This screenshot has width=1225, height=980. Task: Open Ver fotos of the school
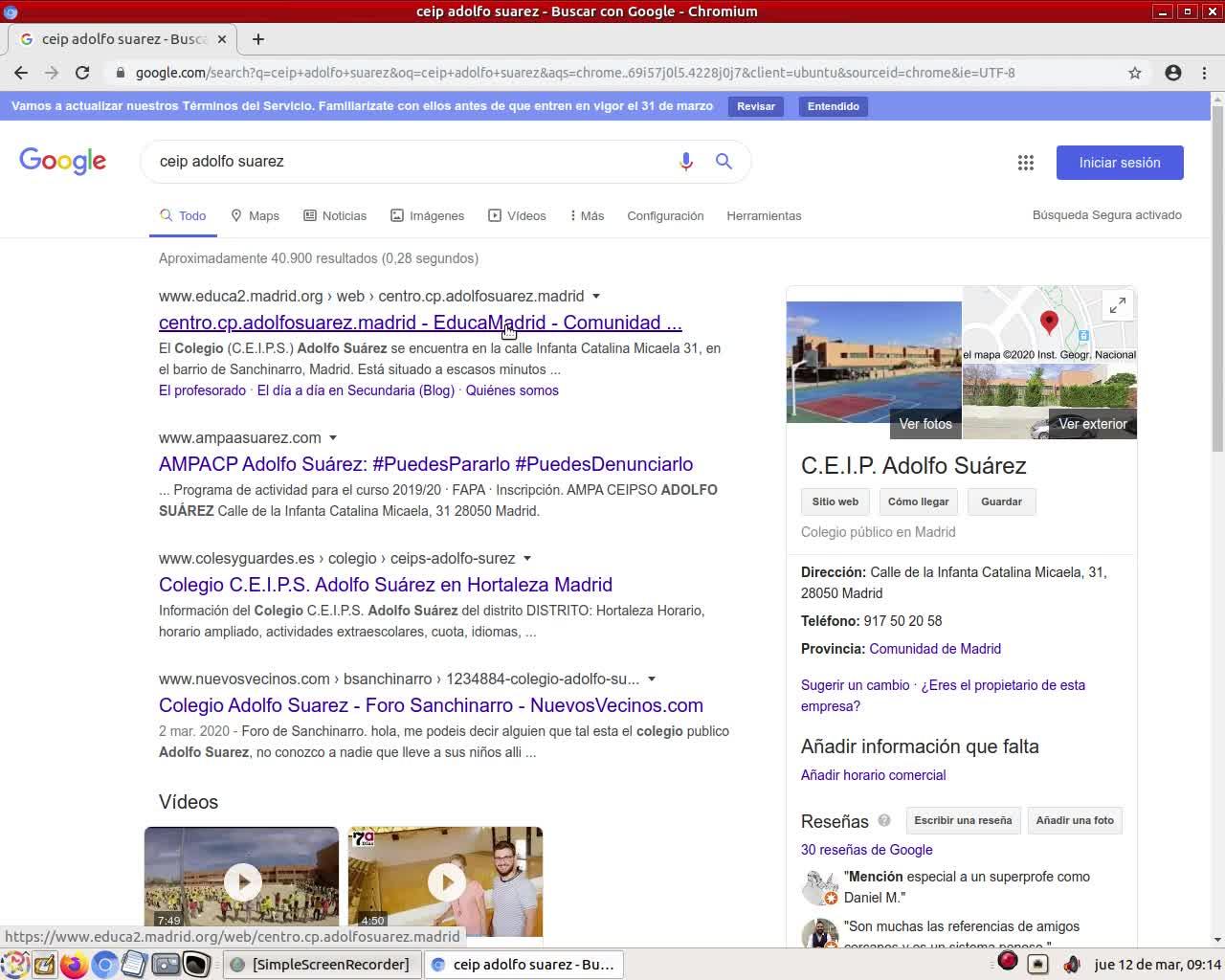tap(925, 424)
